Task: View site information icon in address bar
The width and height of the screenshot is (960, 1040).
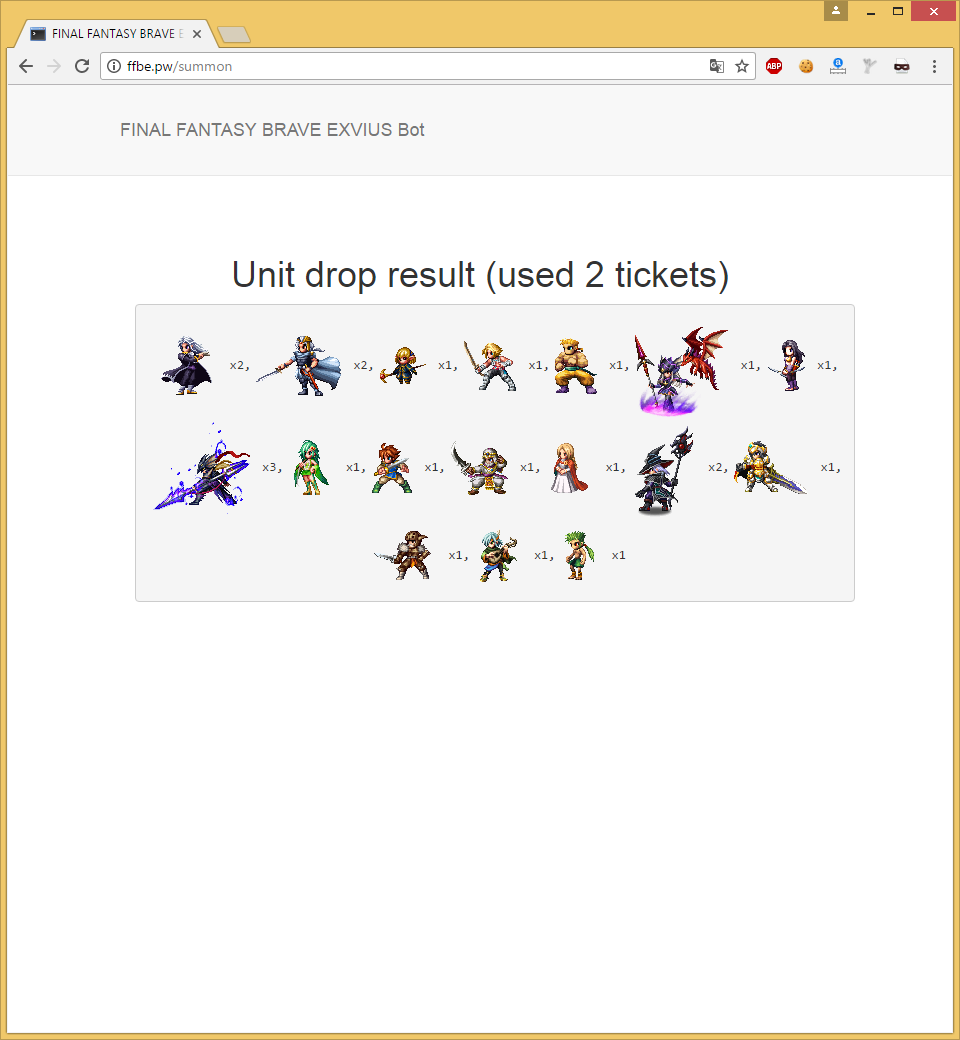Action: [114, 66]
